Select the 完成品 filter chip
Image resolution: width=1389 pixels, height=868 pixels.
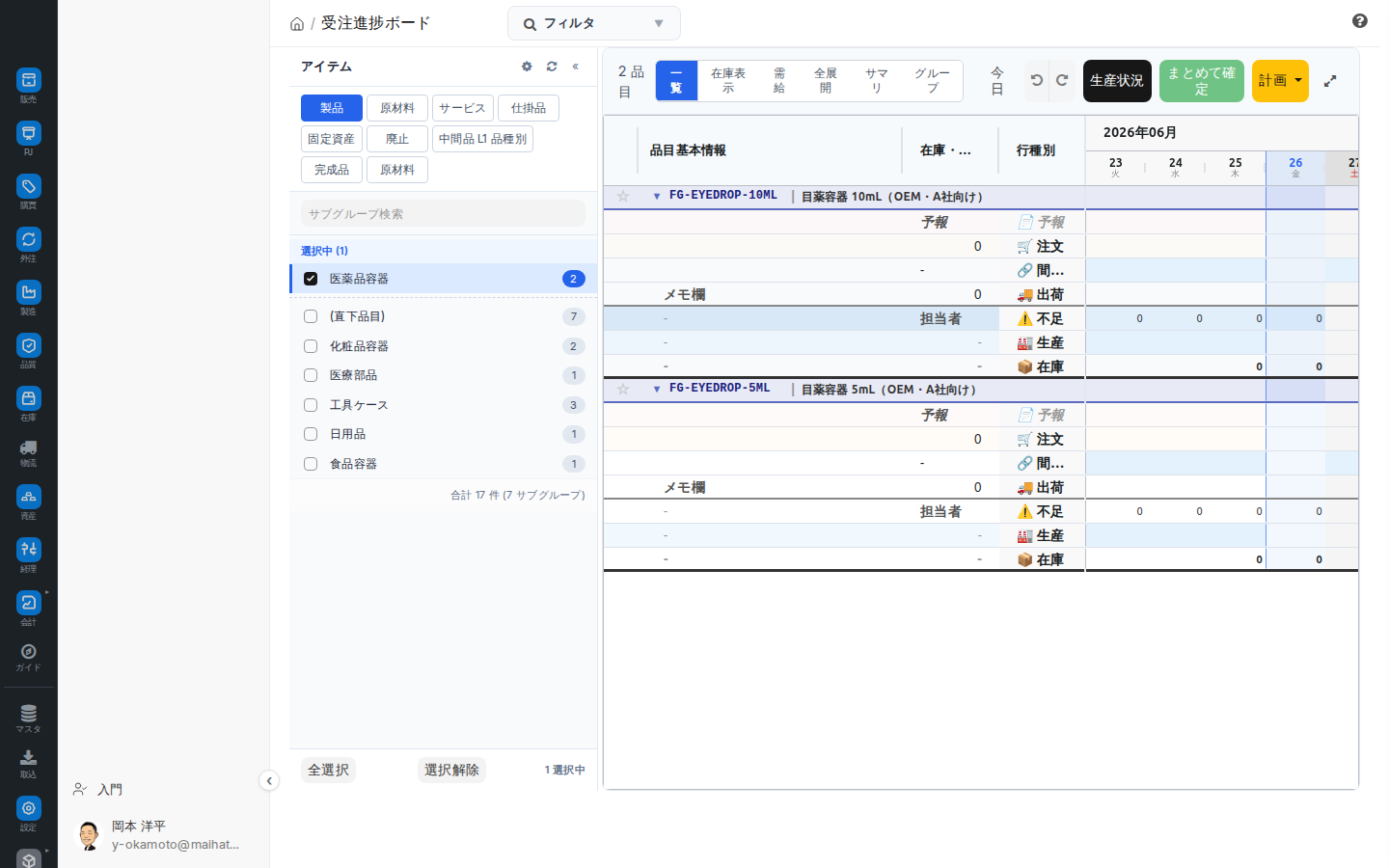(332, 170)
